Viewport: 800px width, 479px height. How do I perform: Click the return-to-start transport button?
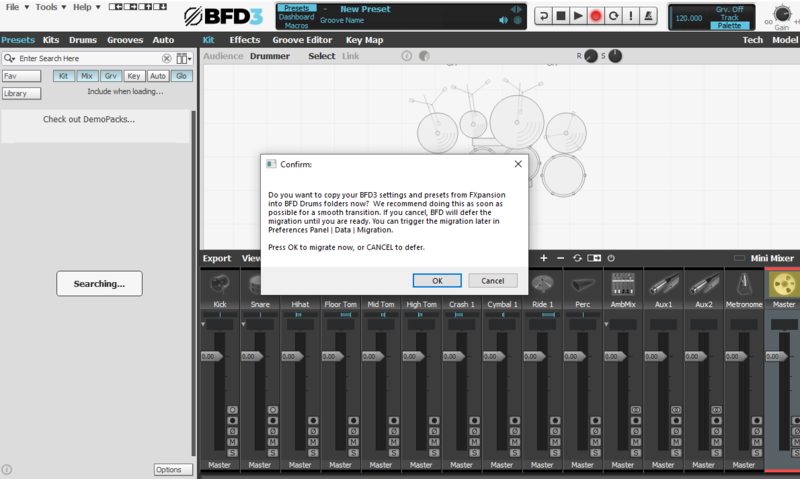543,16
